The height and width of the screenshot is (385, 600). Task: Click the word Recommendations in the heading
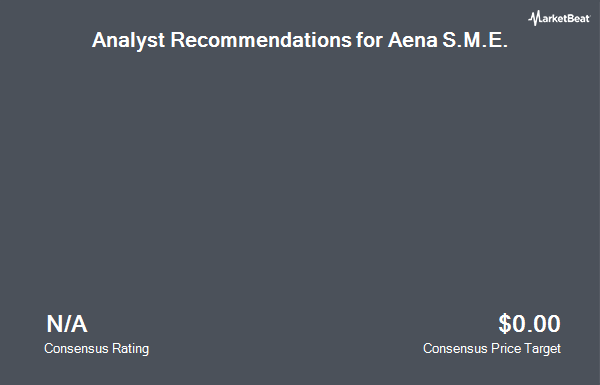(261, 39)
